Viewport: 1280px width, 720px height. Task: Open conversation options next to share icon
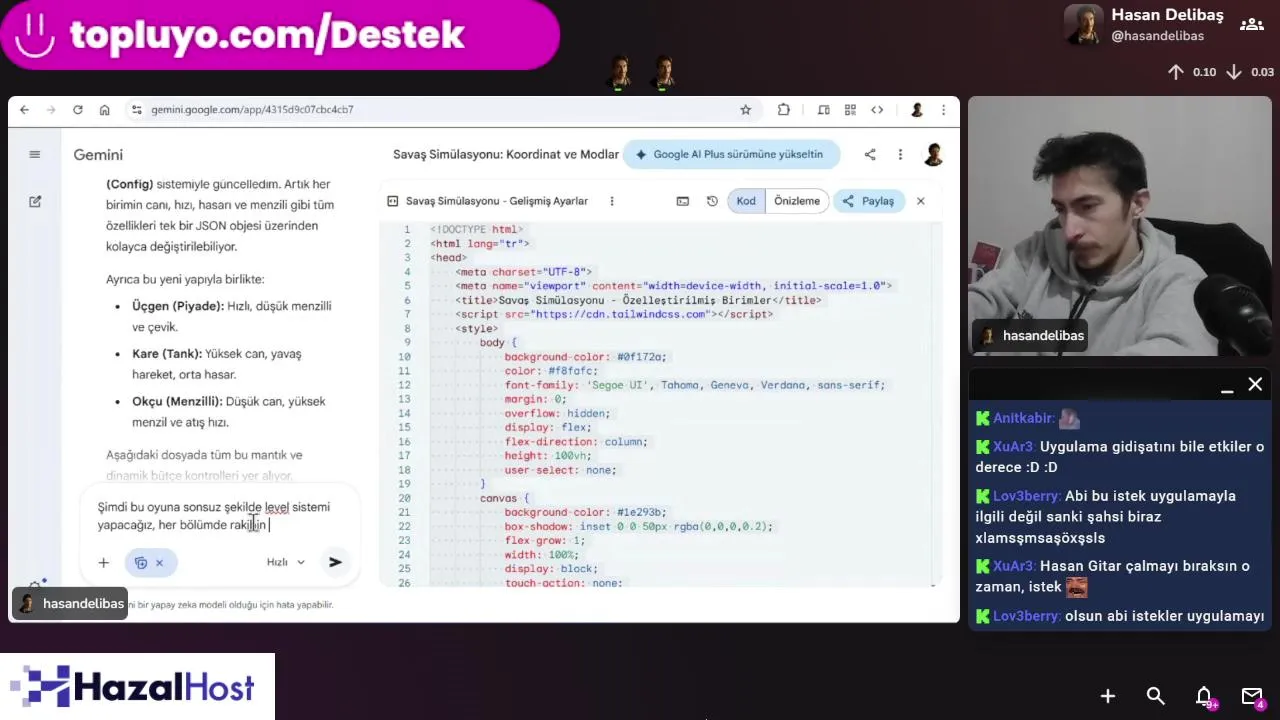[900, 155]
